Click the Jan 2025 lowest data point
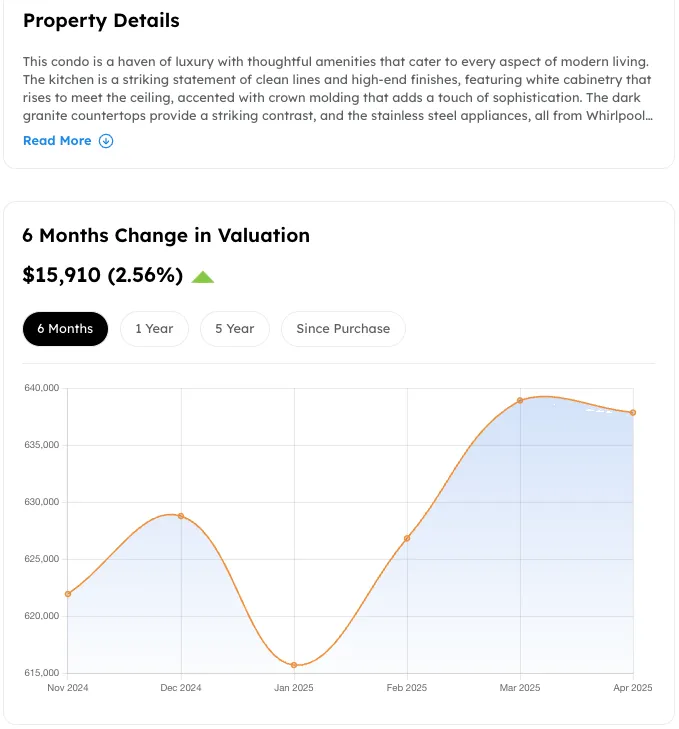Screen dimensions: 679x729 [294, 665]
